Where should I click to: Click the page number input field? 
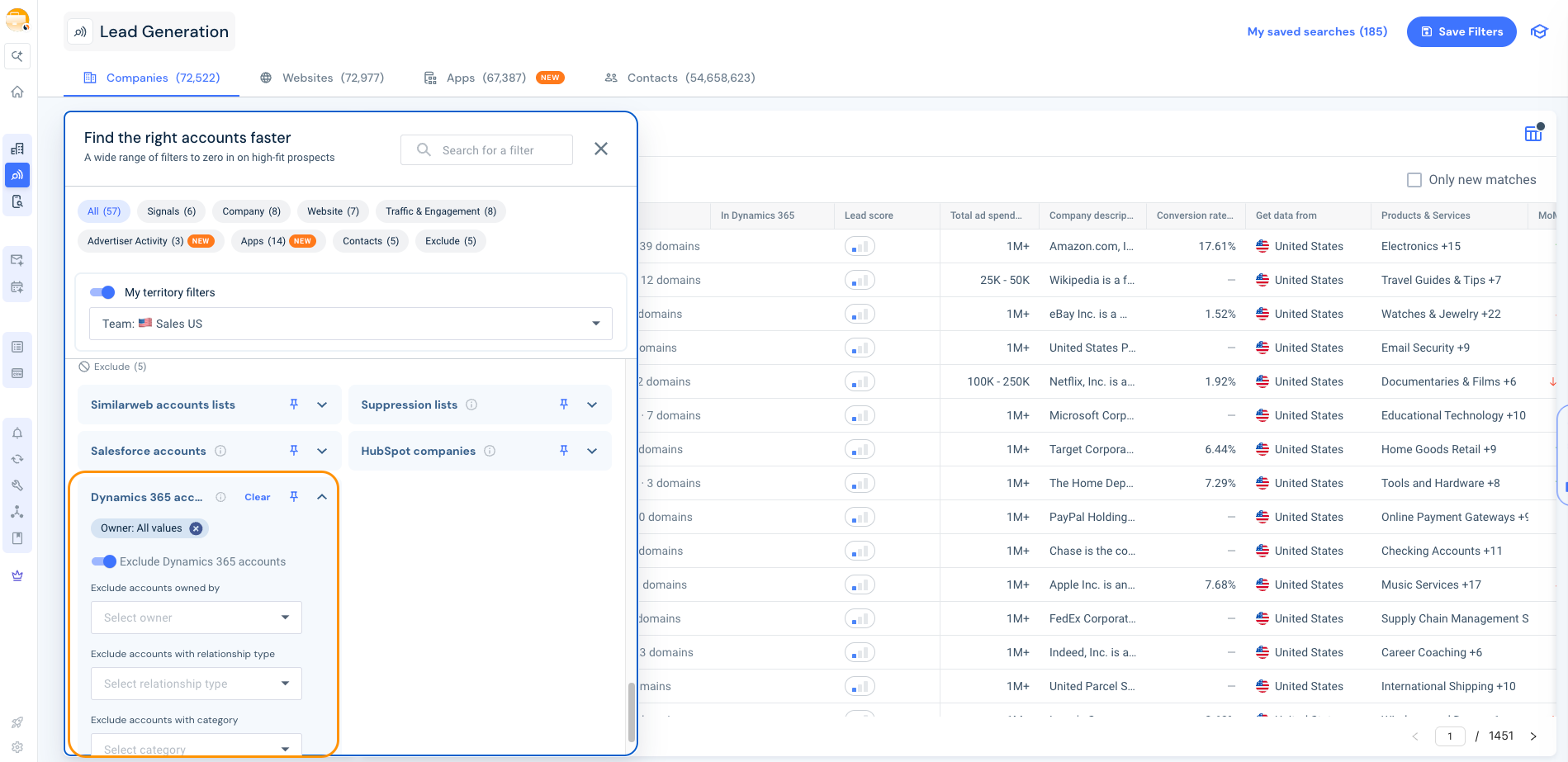pos(1450,736)
